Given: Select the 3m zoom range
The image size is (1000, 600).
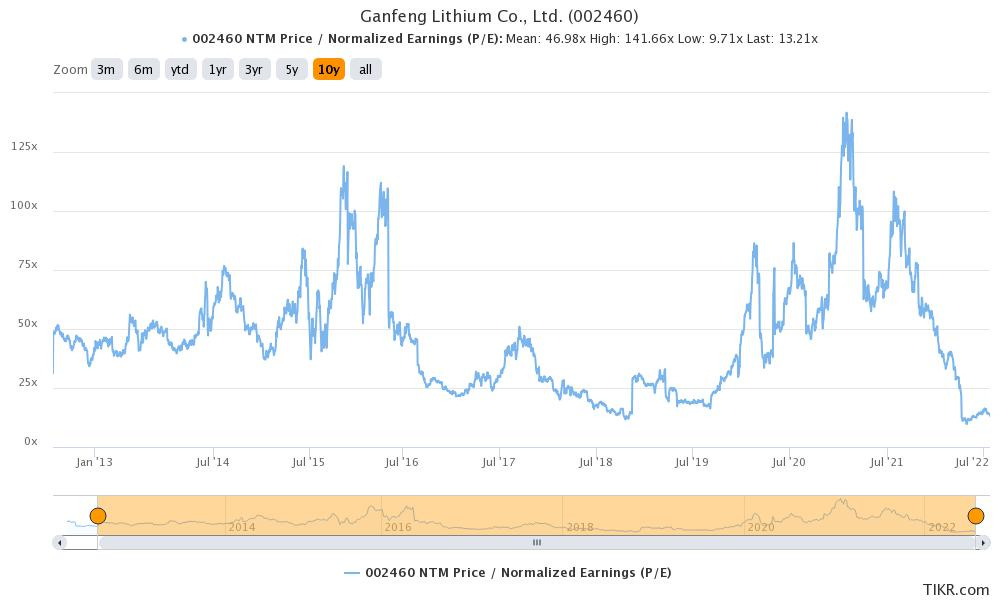Looking at the screenshot, I should click(x=107, y=70).
